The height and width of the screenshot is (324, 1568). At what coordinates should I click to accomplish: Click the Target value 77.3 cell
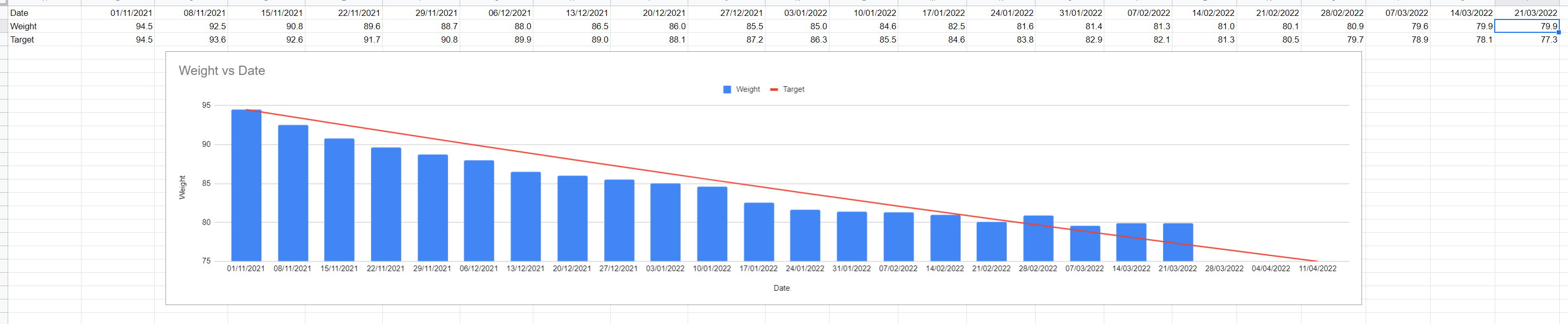1526,39
